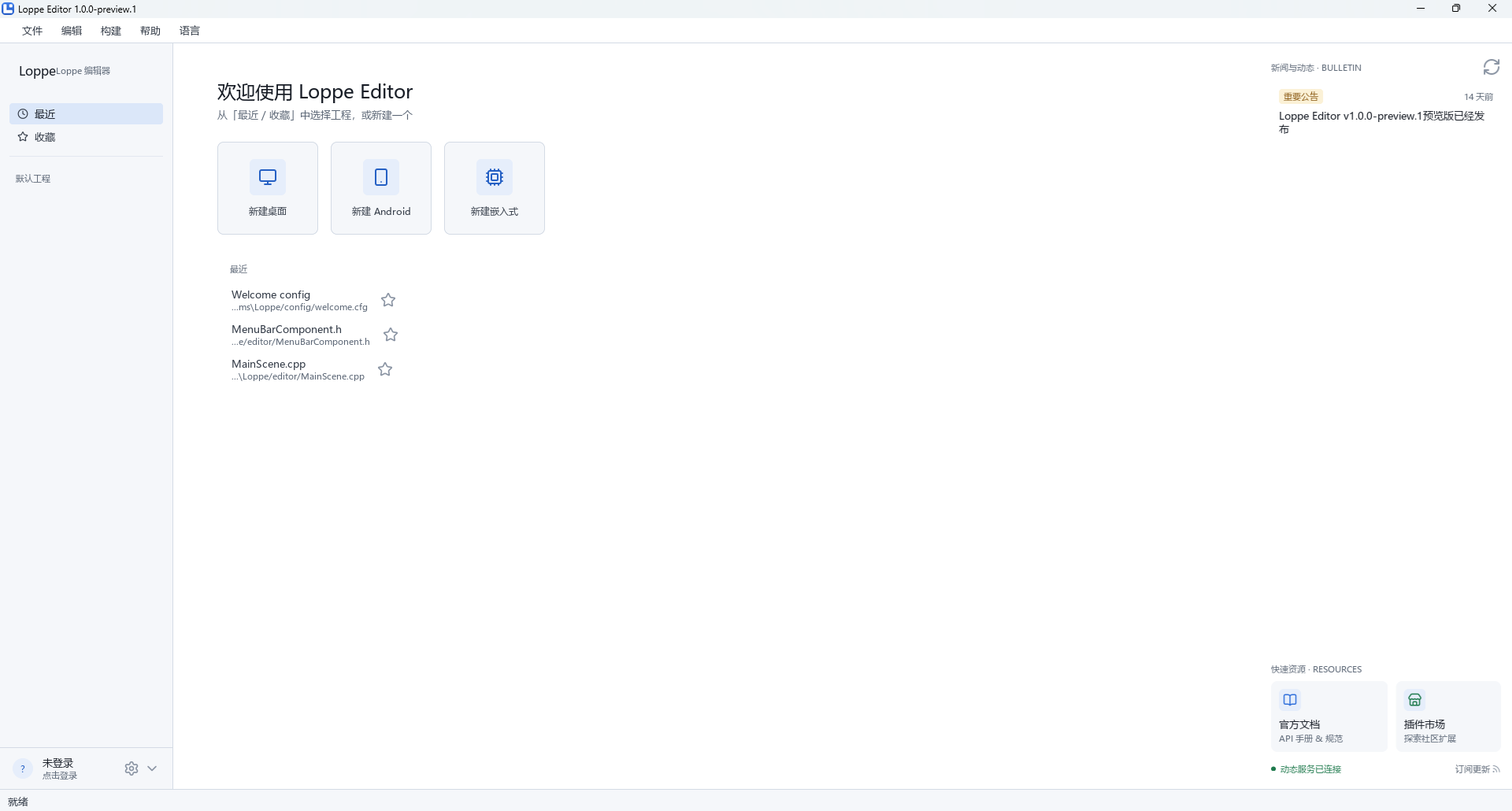The image size is (1512, 811).
Task: Select 最近 in the sidebar
Action: pos(86,114)
